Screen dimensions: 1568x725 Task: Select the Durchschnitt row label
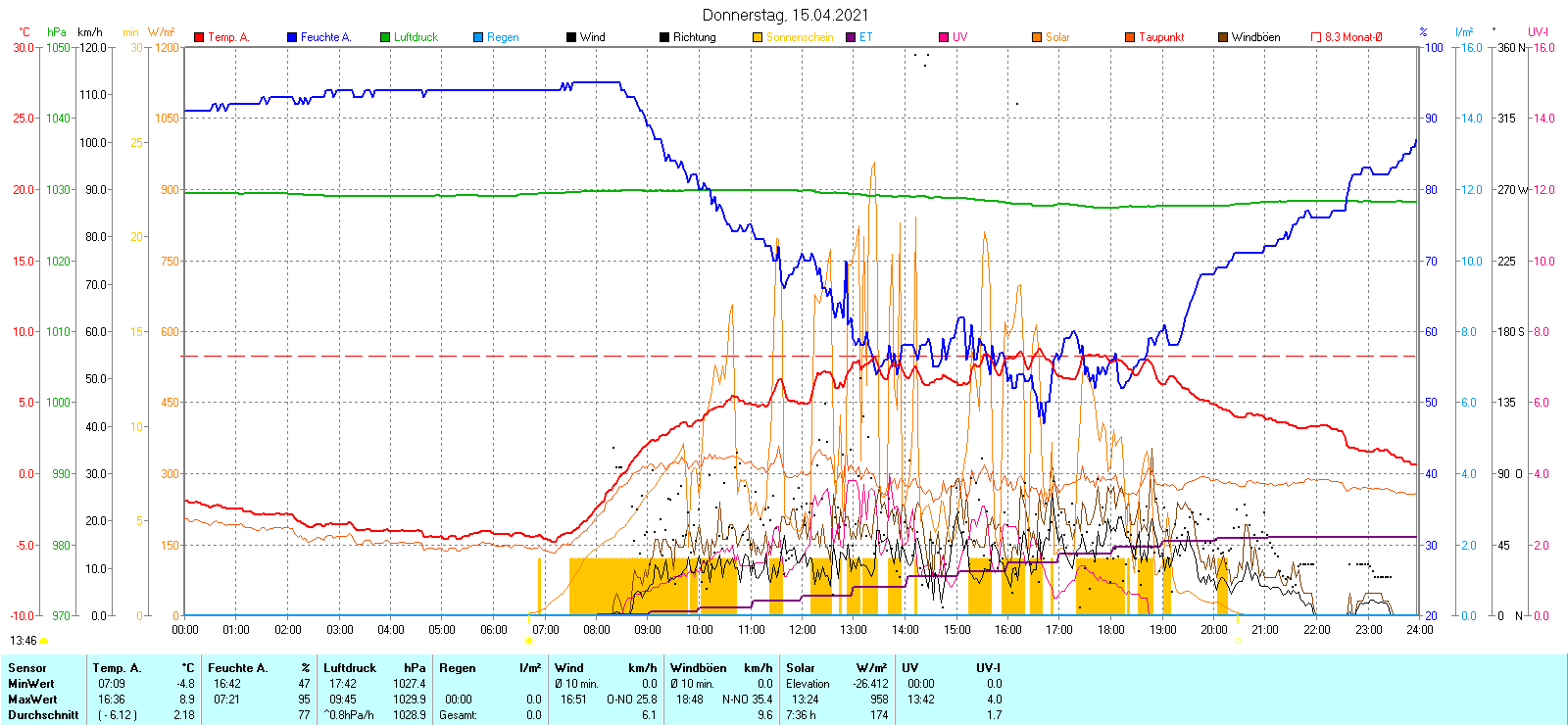43,715
